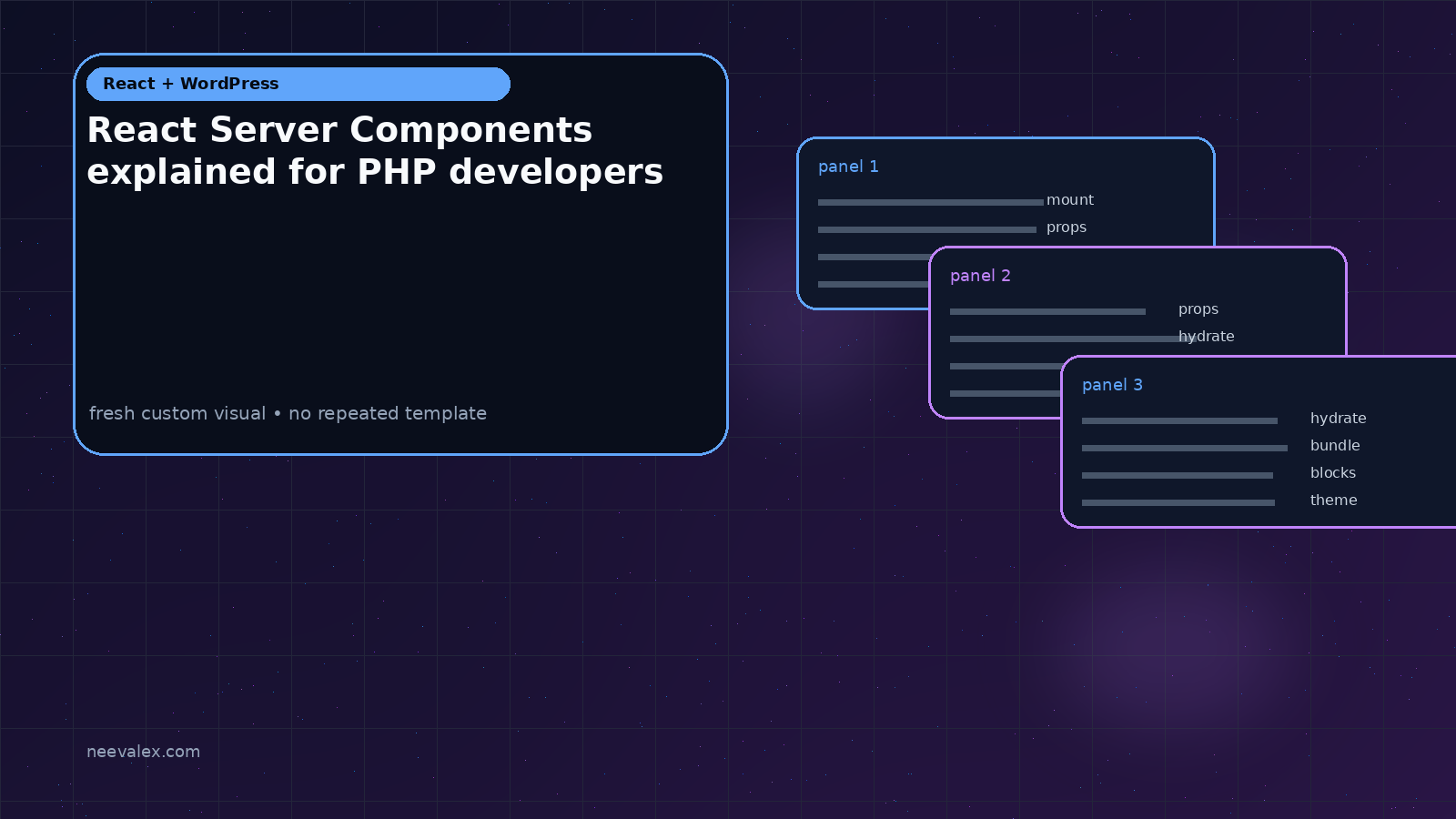This screenshot has height=819, width=1456.
Task: Click "theme" label in panel 3
Action: 1334,500
